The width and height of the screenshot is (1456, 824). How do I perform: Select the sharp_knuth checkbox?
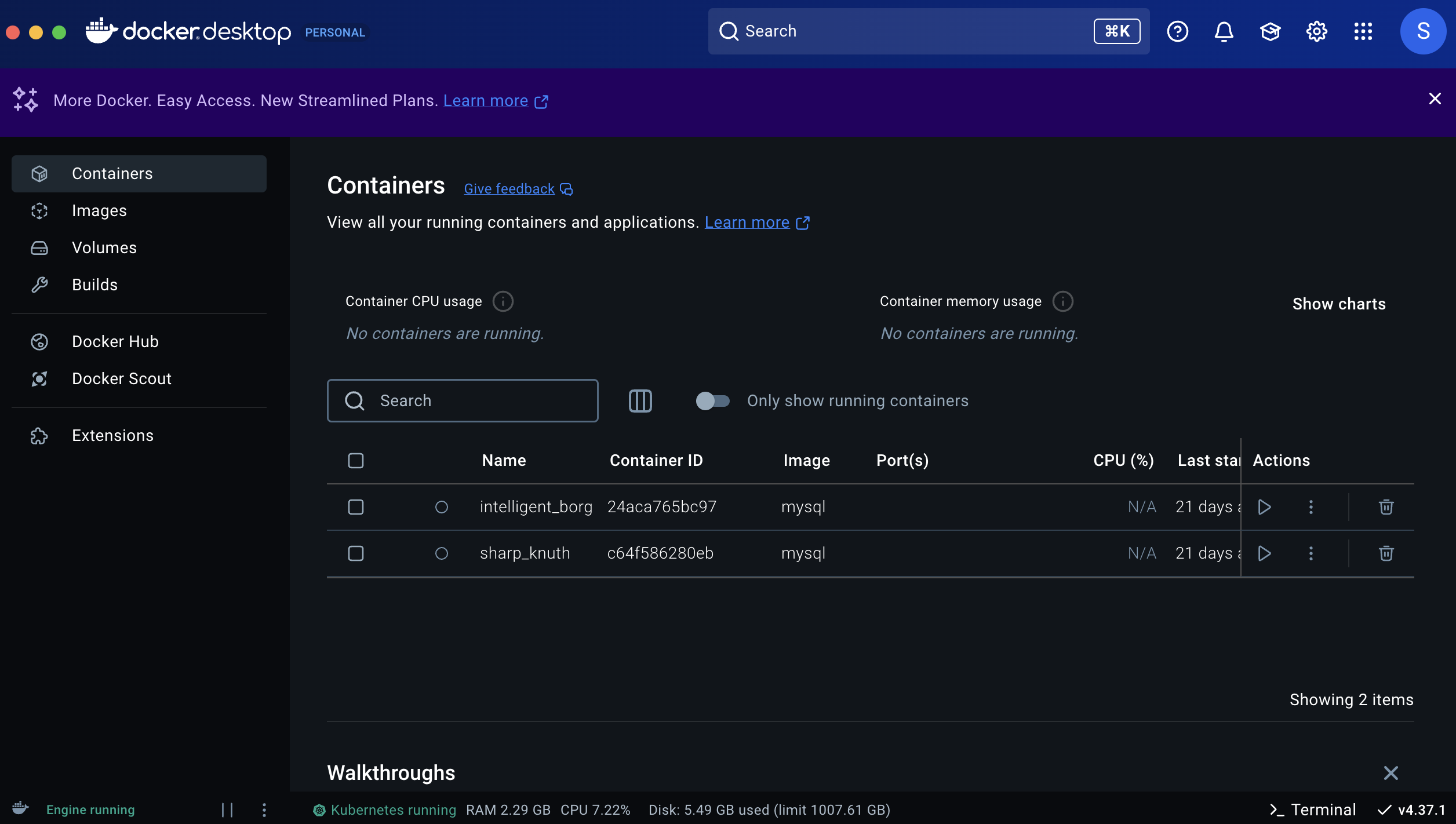click(356, 553)
